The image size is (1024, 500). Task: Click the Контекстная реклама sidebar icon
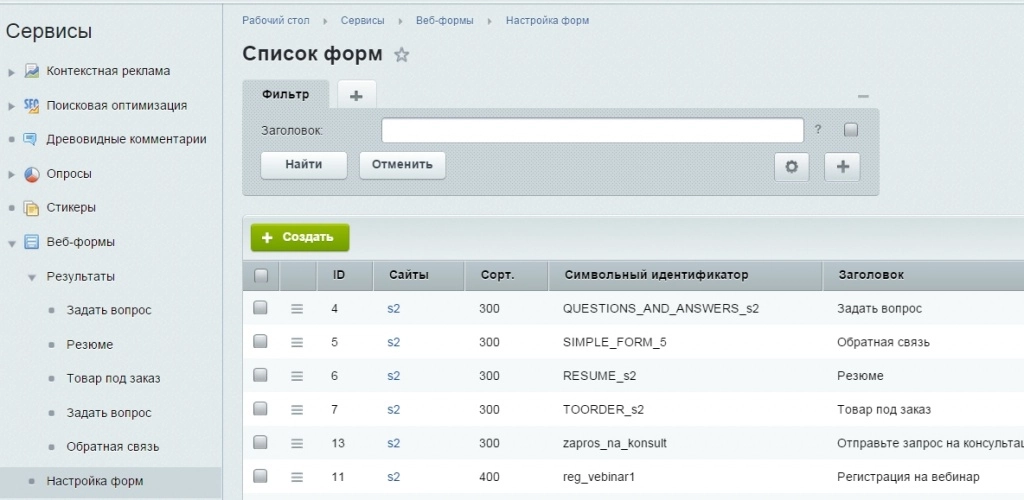pyautogui.click(x=31, y=71)
